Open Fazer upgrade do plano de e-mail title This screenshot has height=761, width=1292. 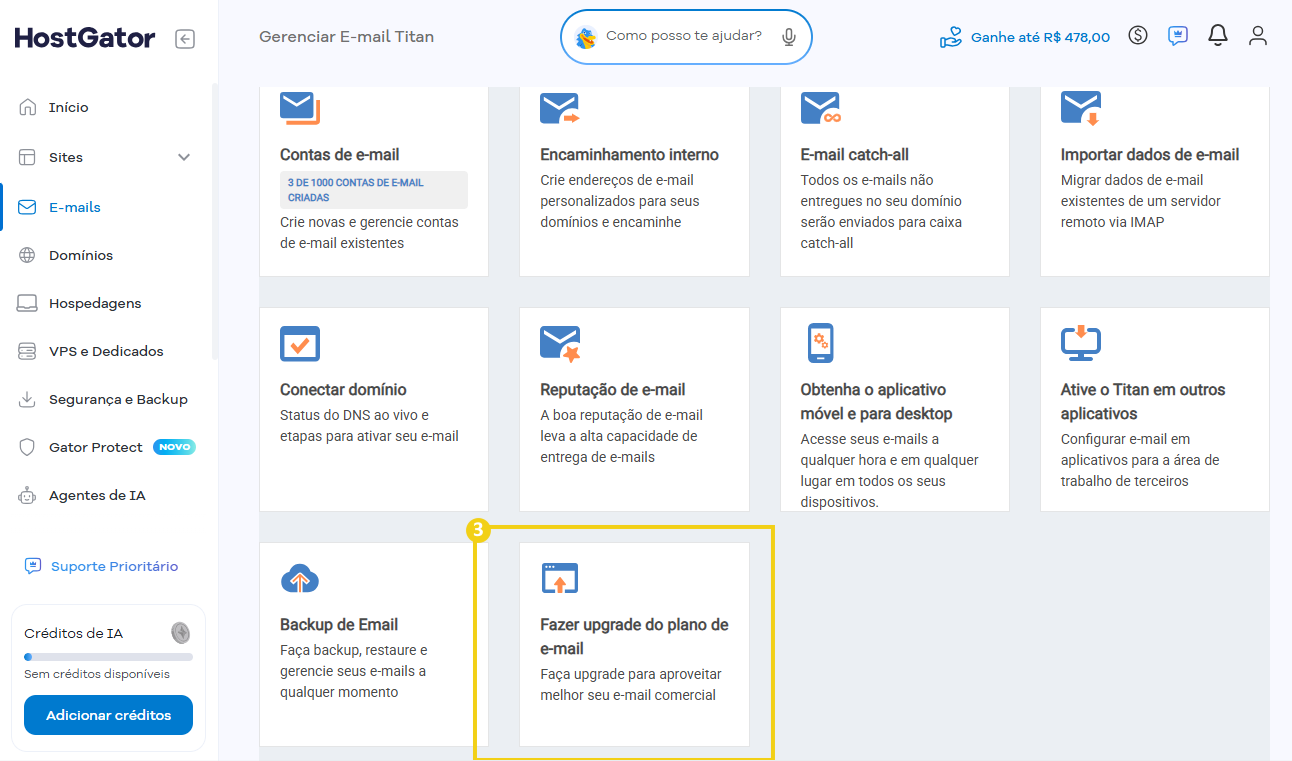[634, 637]
